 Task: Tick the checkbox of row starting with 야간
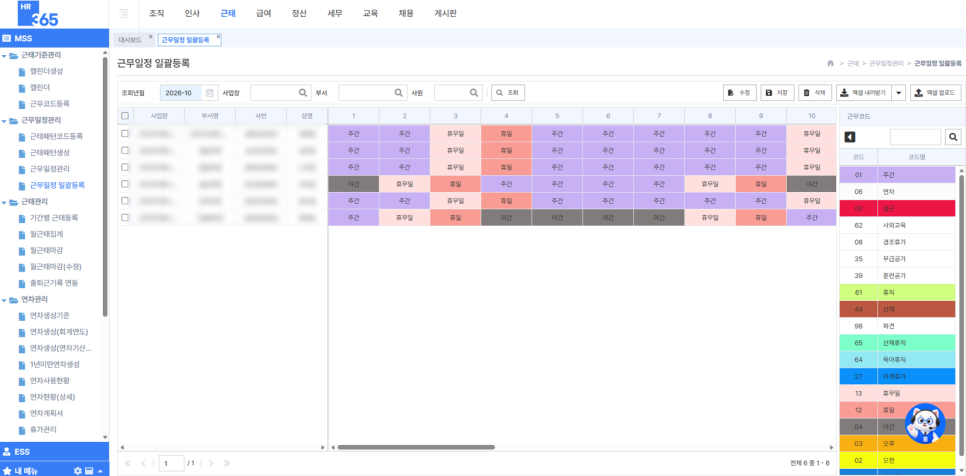tap(125, 184)
